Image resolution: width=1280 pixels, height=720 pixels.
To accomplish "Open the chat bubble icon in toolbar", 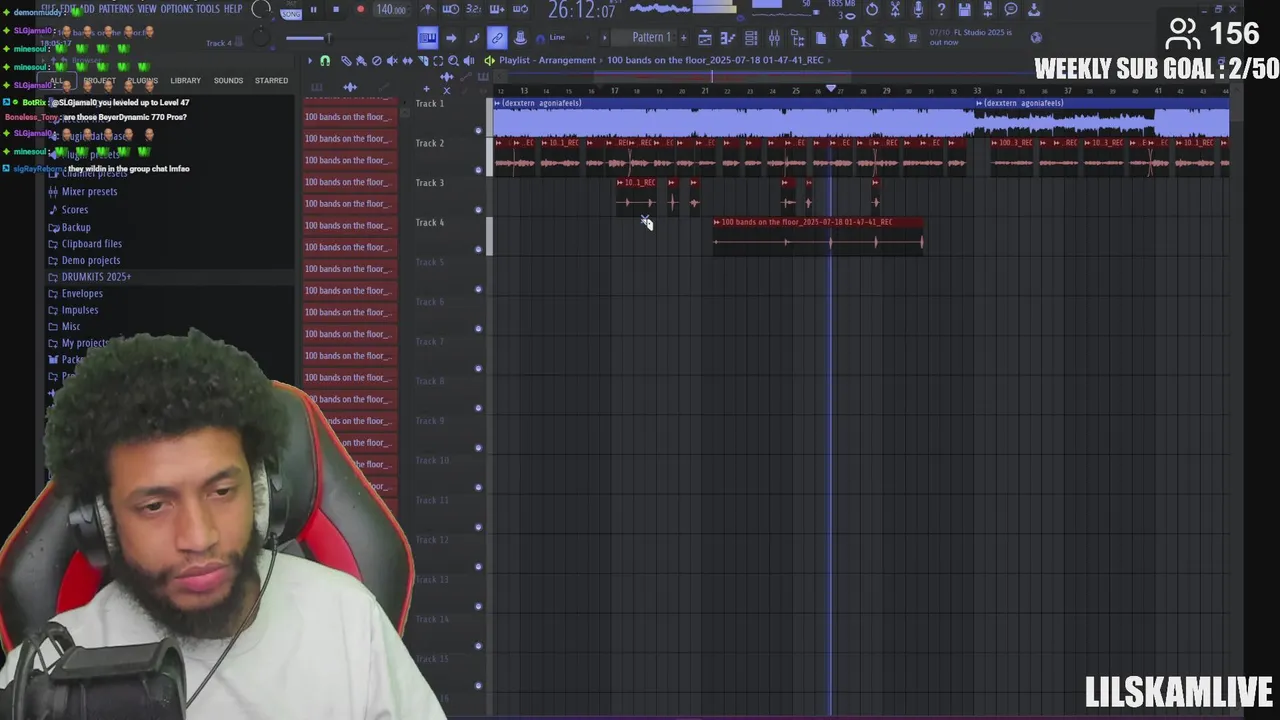I will (1011, 9).
